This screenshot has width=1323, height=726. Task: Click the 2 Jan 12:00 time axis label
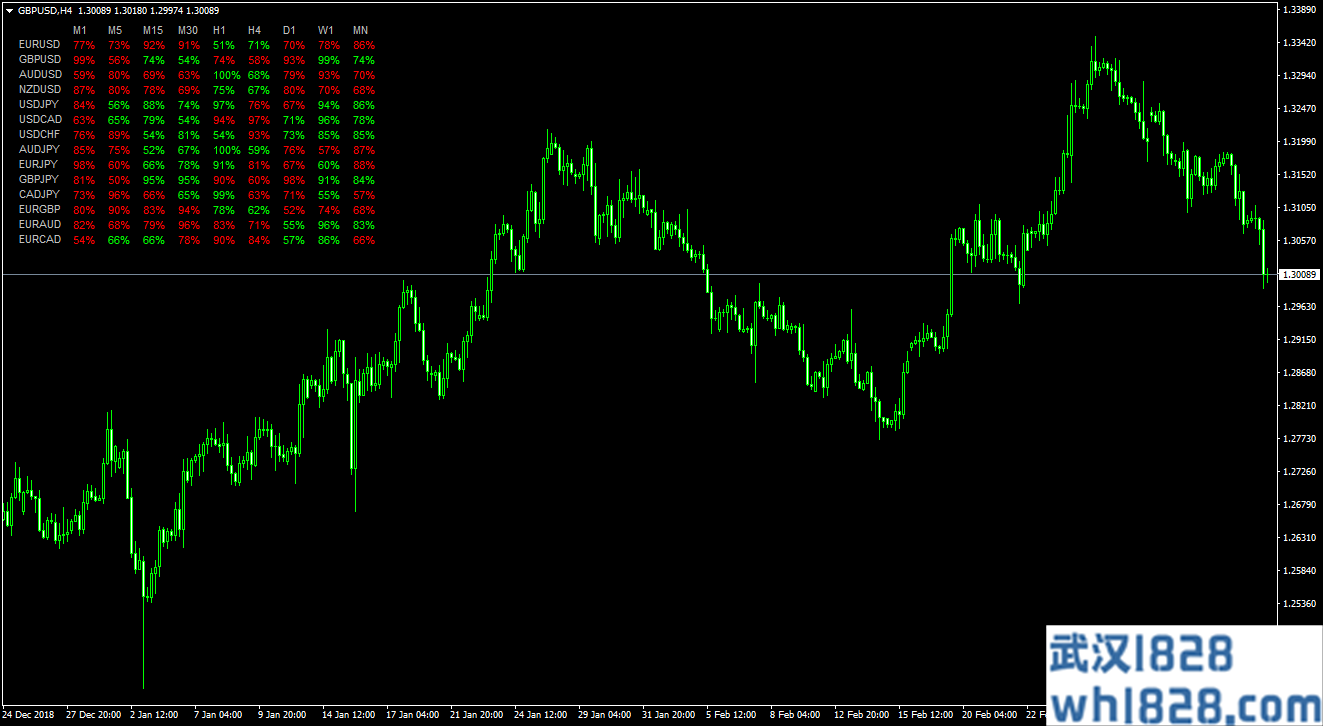pyautogui.click(x=154, y=715)
